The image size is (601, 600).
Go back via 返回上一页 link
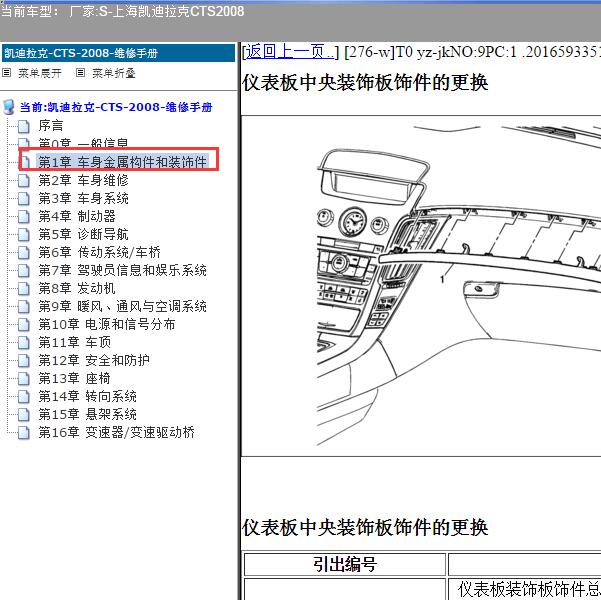(289, 52)
